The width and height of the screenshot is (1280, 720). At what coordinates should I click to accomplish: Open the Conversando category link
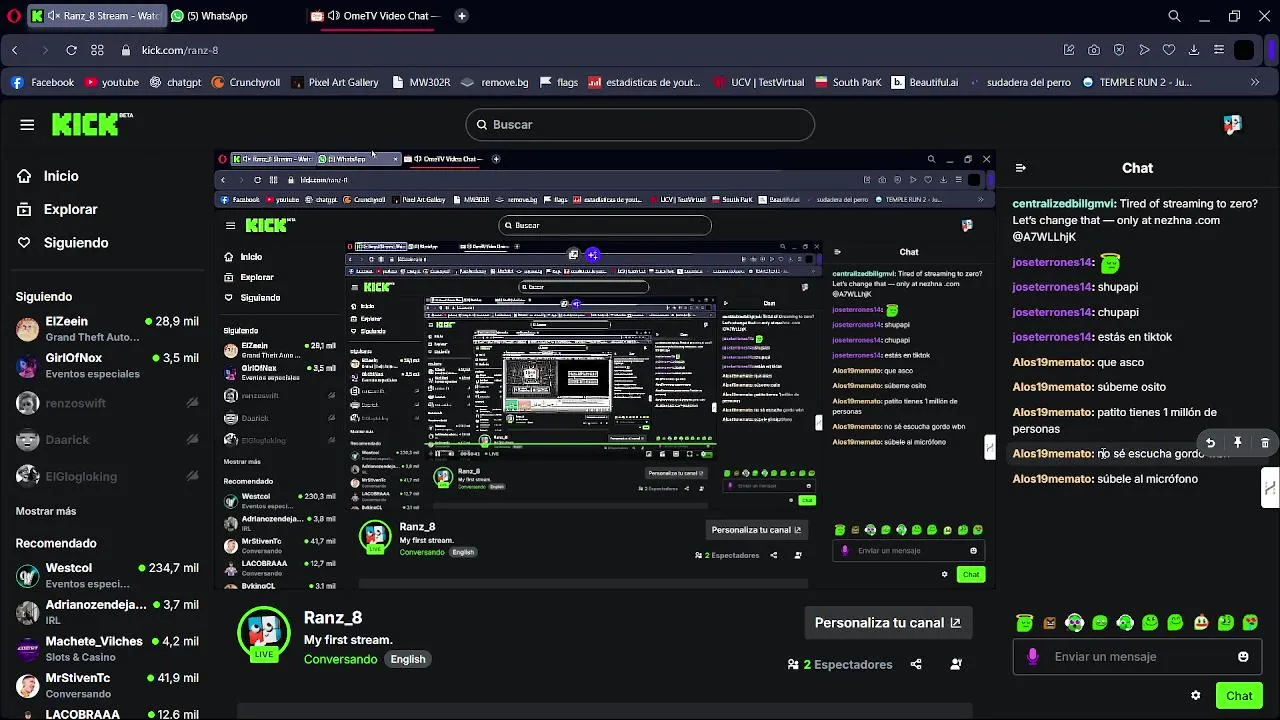click(x=341, y=659)
